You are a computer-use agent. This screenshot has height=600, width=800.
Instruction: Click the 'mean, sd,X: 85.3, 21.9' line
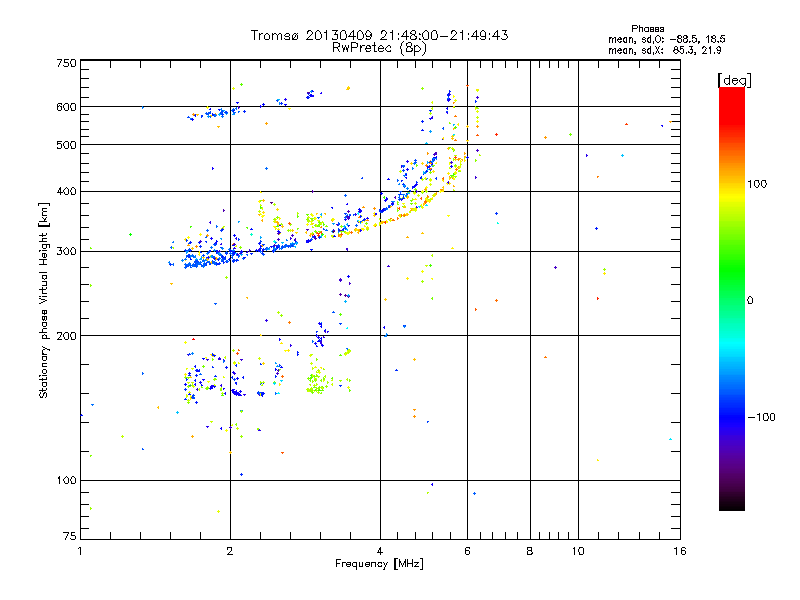click(x=664, y=50)
